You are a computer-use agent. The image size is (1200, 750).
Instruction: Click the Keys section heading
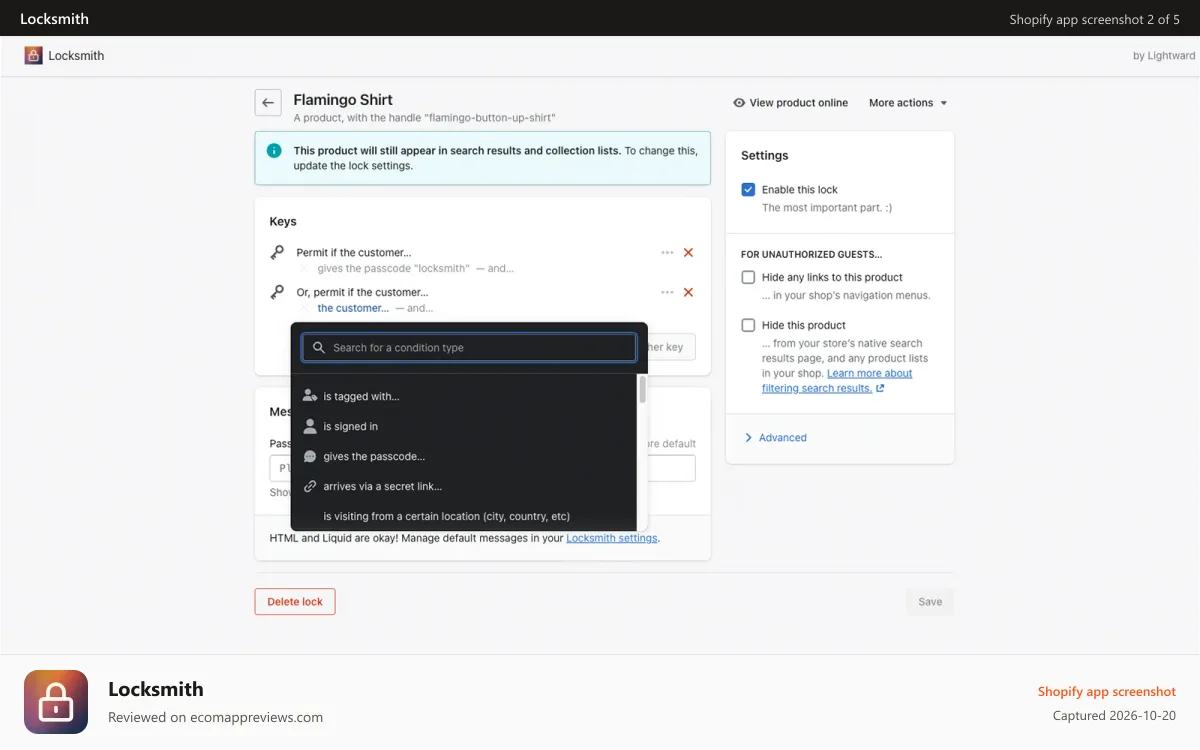[x=283, y=222]
